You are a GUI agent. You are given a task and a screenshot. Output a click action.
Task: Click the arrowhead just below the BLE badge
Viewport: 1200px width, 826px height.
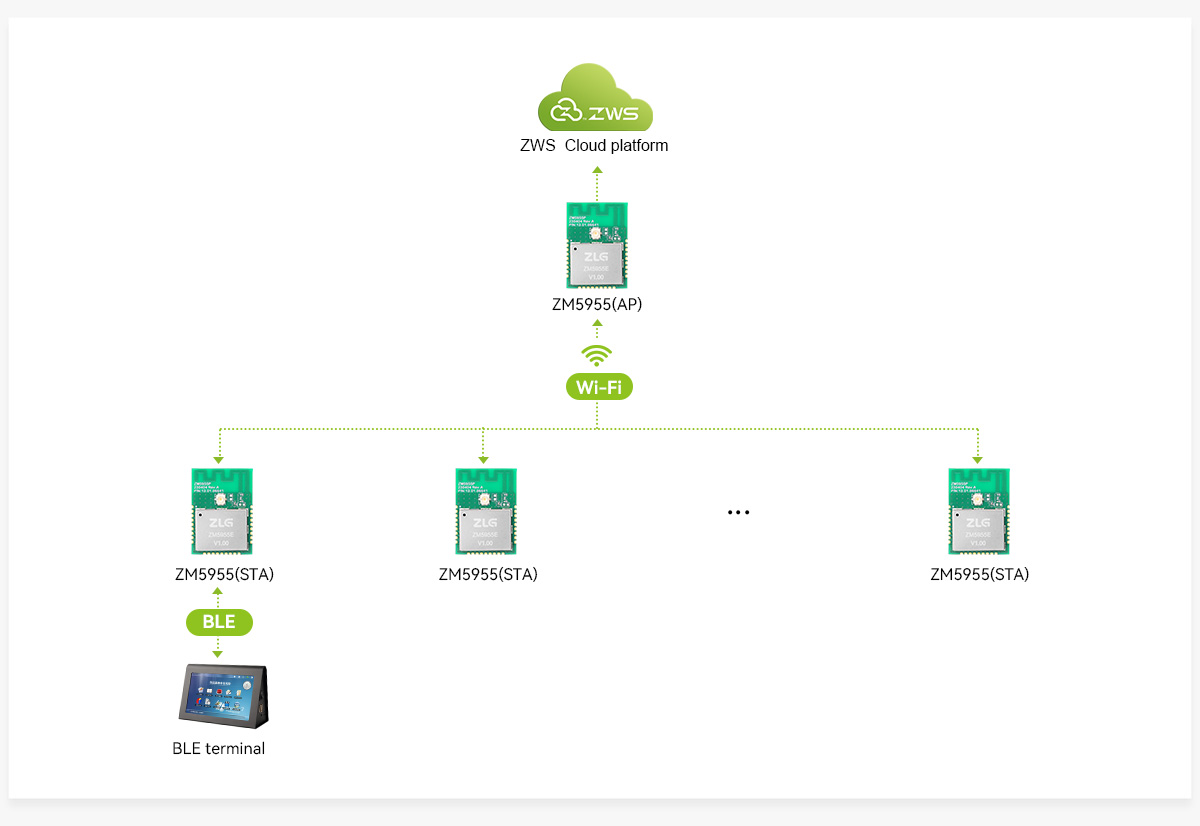pyautogui.click(x=218, y=652)
